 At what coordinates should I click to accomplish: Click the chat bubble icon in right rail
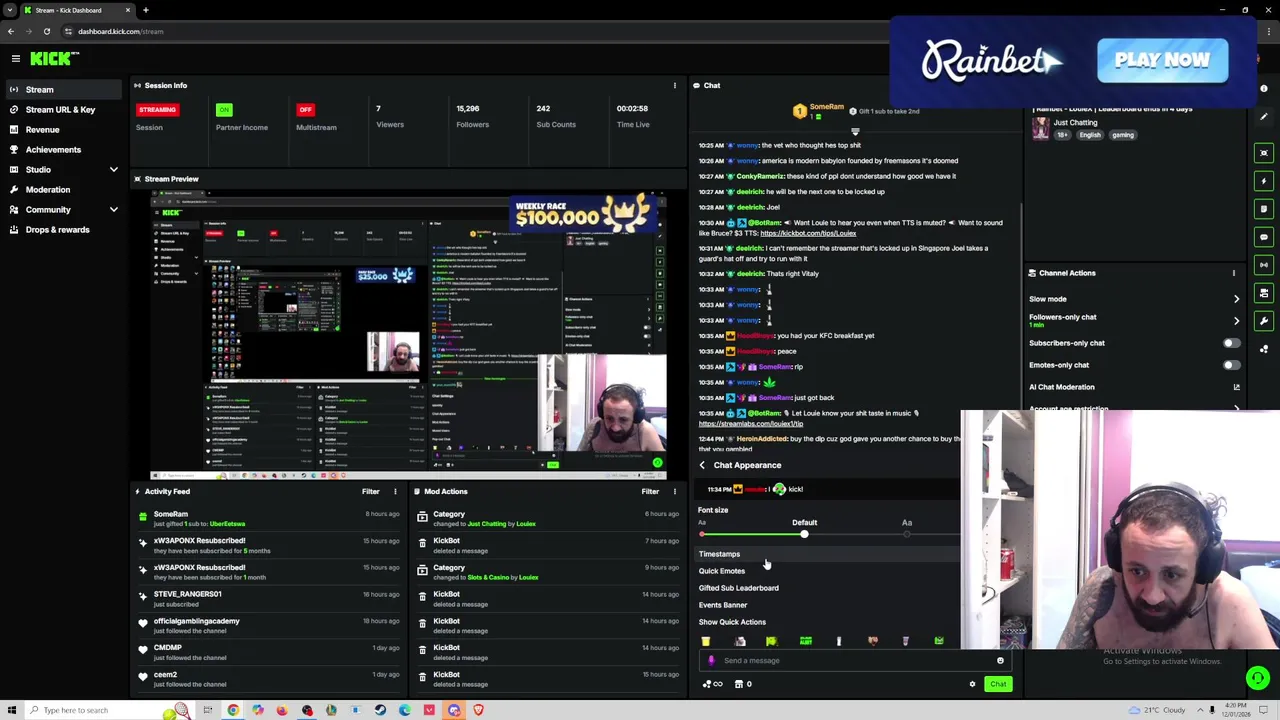pos(1264,237)
